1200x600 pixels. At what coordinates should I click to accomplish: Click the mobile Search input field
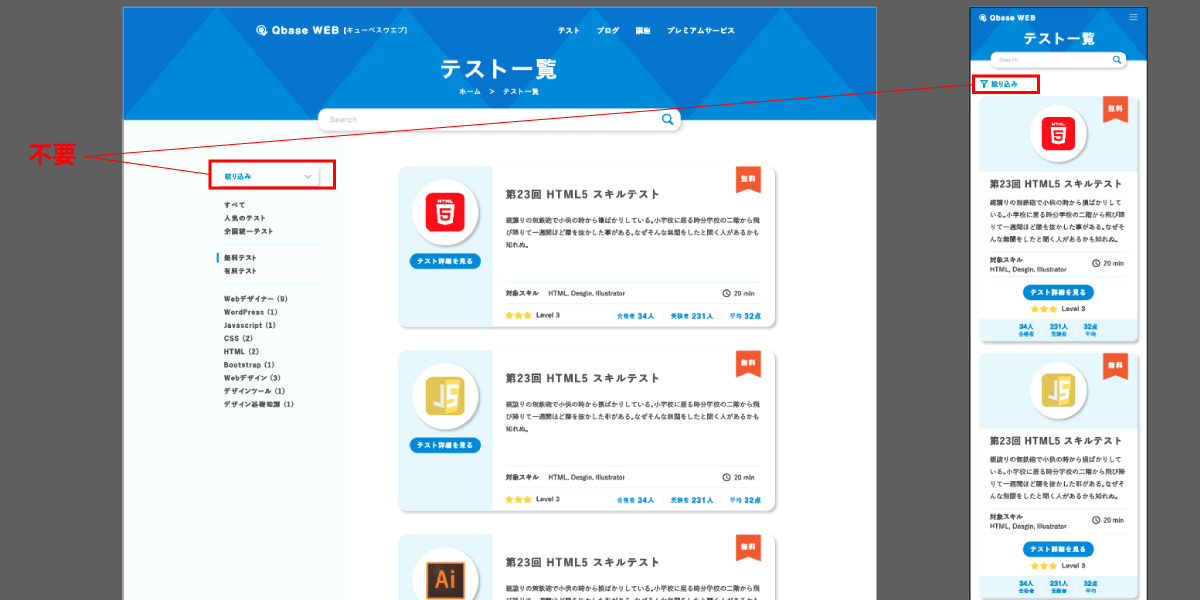tap(1058, 60)
